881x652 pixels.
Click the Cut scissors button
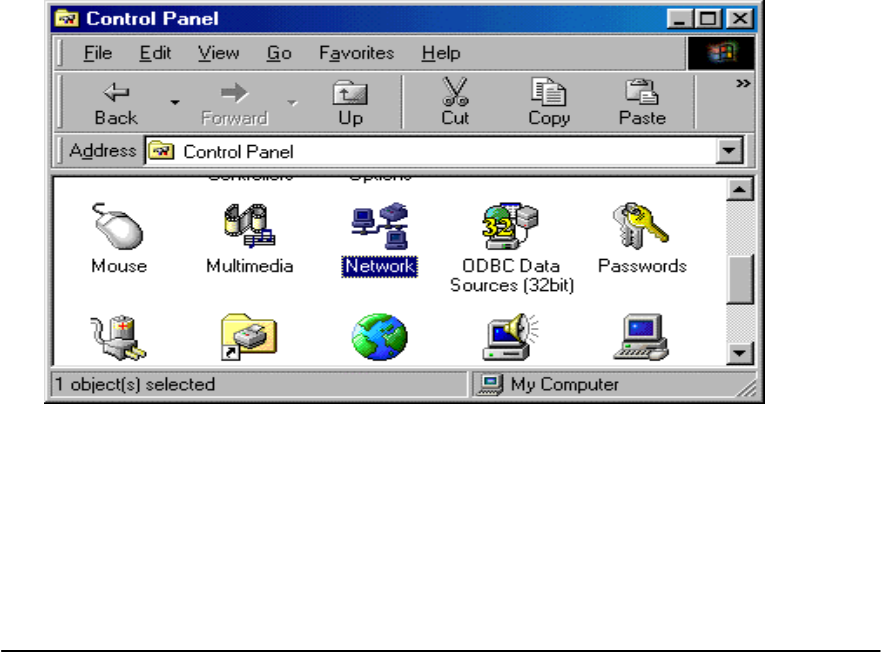[455, 102]
